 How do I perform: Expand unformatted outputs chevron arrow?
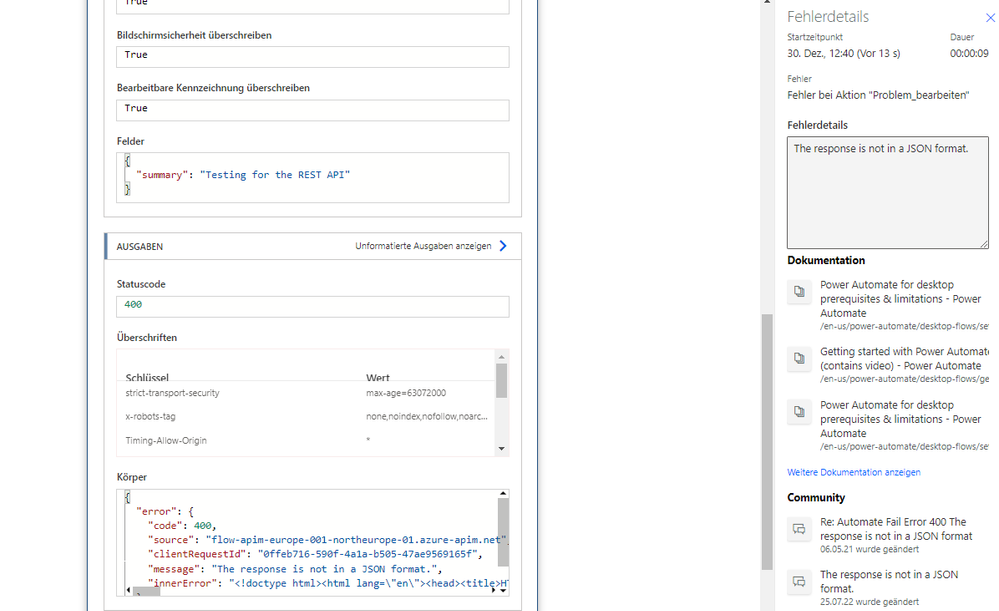click(503, 246)
